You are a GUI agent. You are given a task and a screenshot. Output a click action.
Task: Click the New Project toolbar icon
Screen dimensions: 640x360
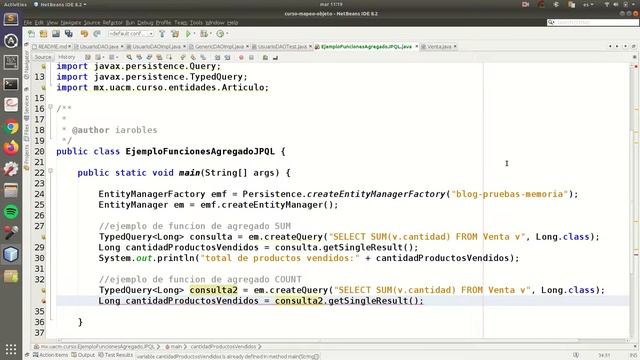click(x=44, y=34)
